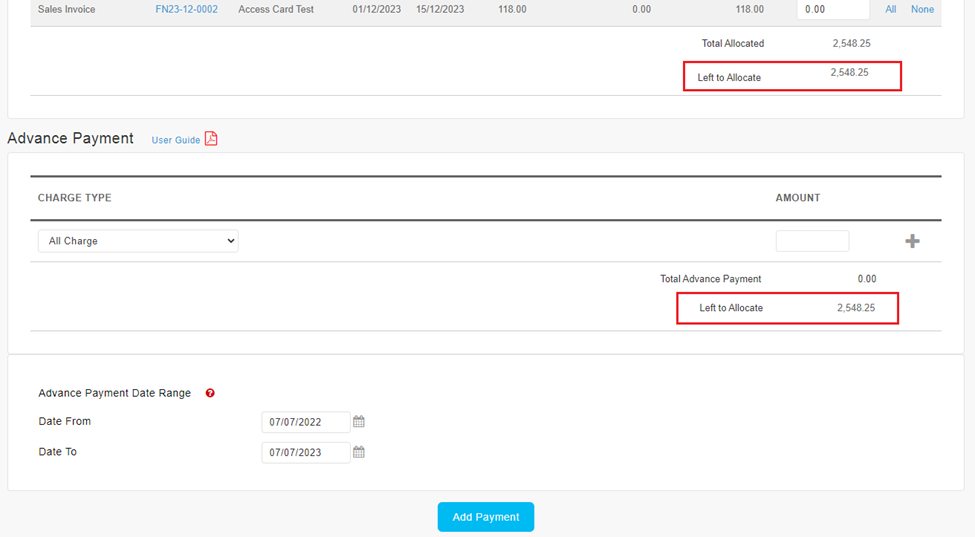Open the Date To calendar picker

click(x=359, y=452)
